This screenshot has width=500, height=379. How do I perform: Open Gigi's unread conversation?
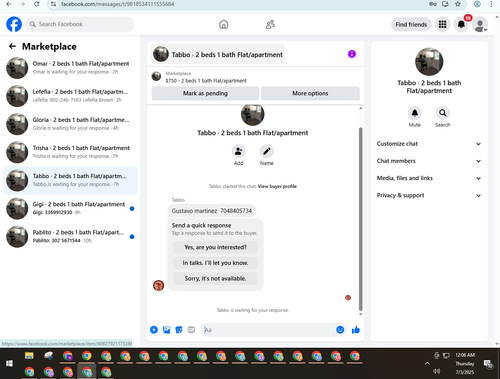[70, 208]
